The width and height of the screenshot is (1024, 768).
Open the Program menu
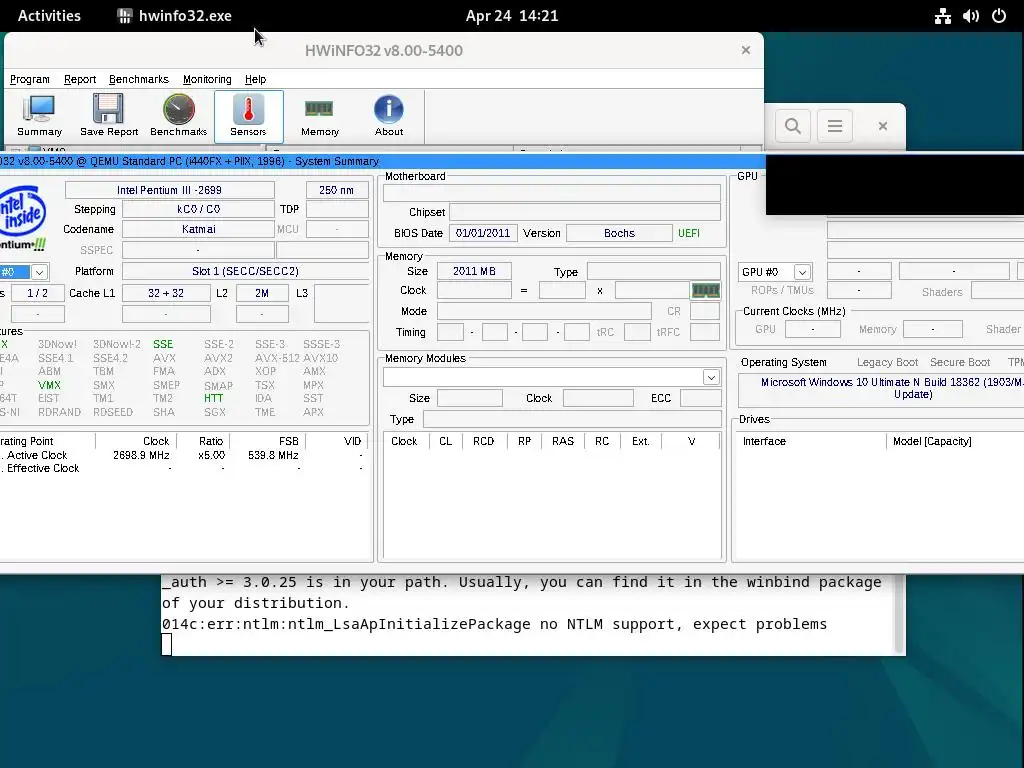[x=29, y=79]
